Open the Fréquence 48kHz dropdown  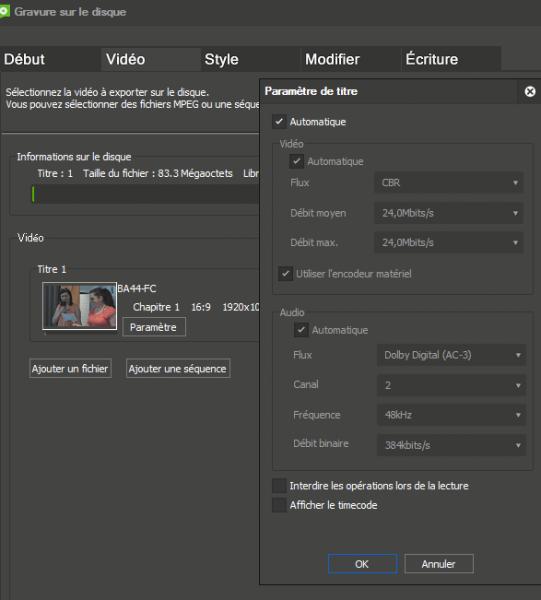(x=451, y=415)
